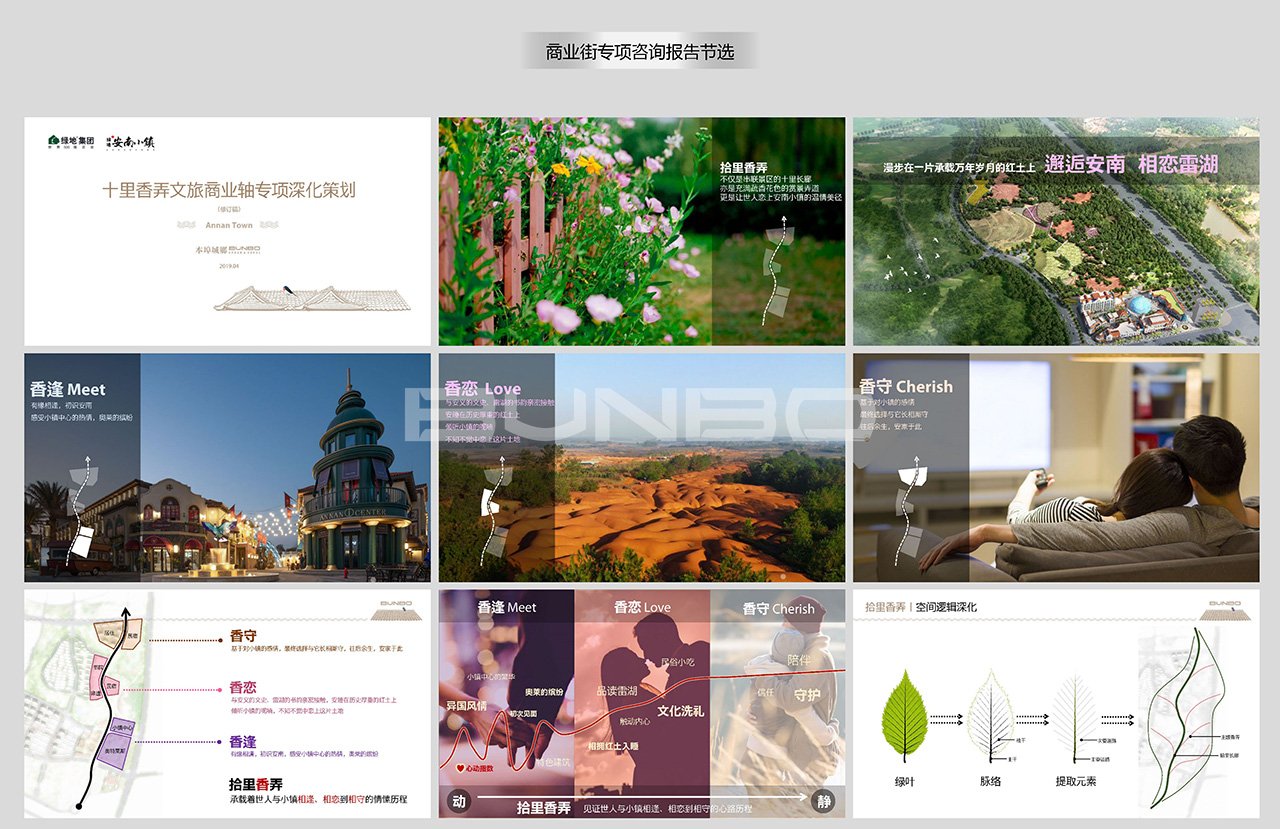The height and width of the screenshot is (829, 1280).
Task: Click the 静 label at curve end
Action: coord(825,801)
